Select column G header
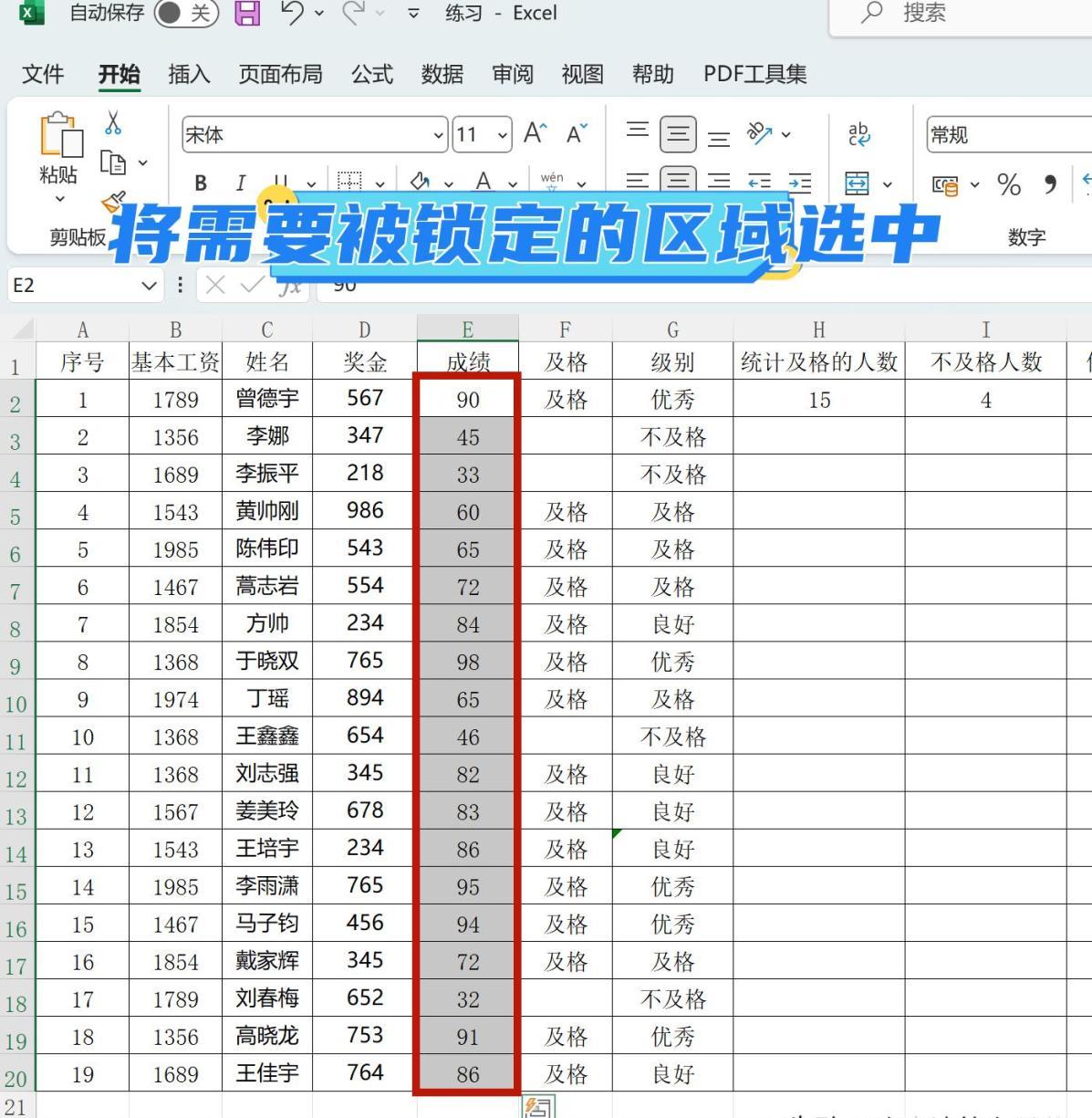Viewport: 1092px width, 1118px height. [672, 329]
